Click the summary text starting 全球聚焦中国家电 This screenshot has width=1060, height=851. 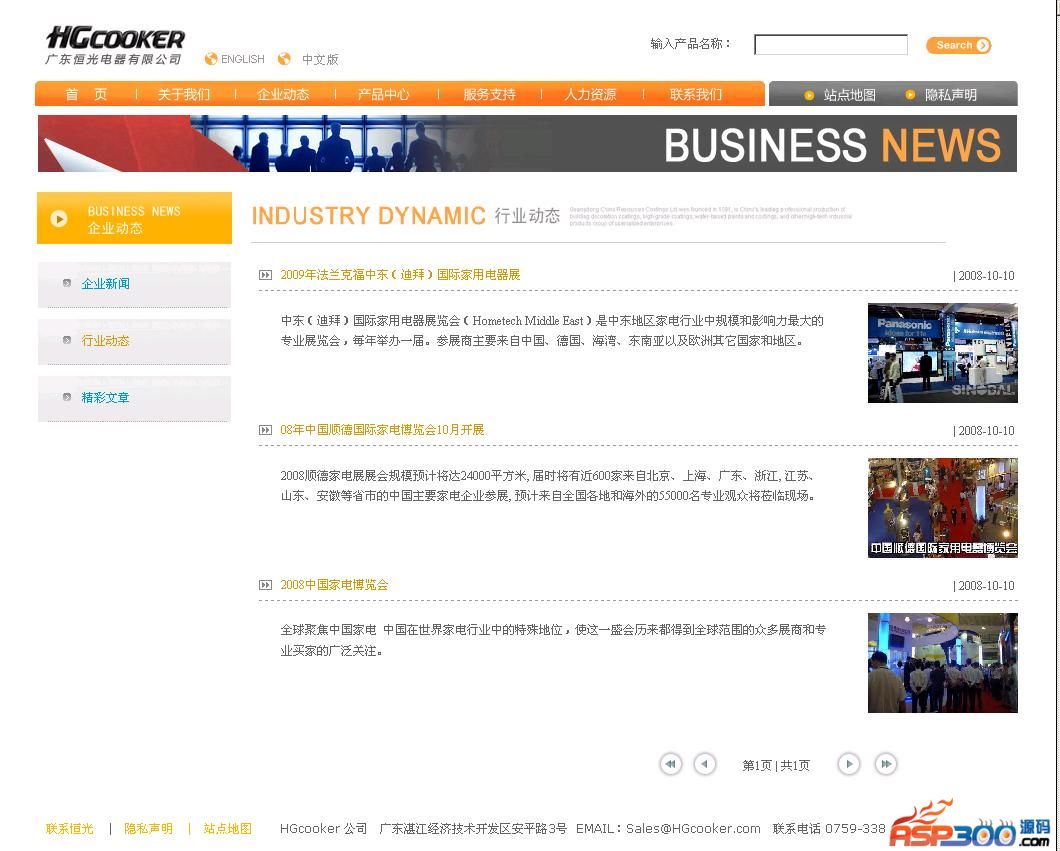coord(553,640)
